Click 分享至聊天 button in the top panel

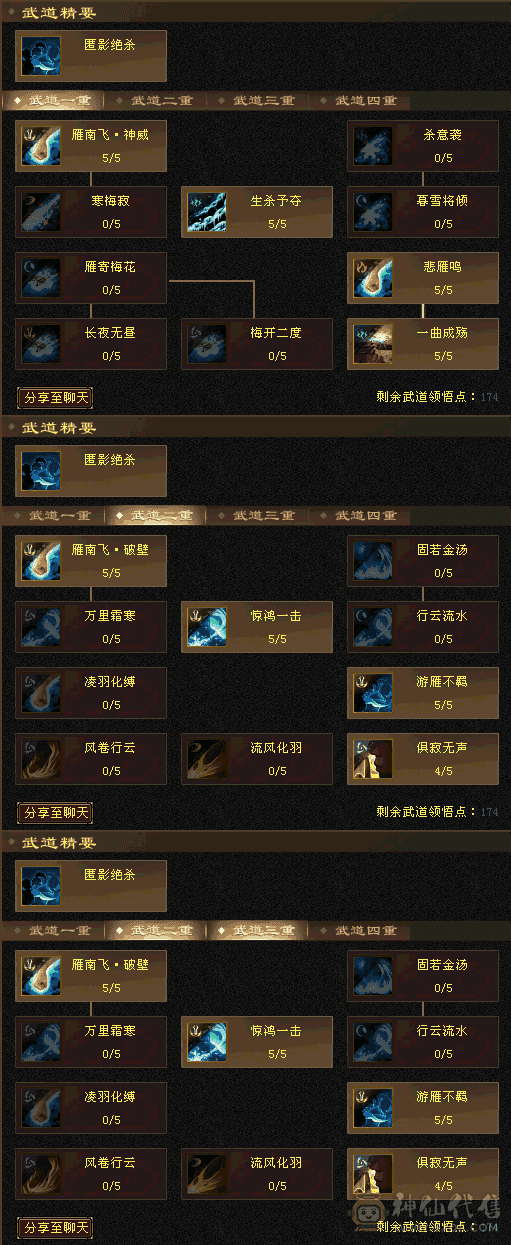[55, 398]
